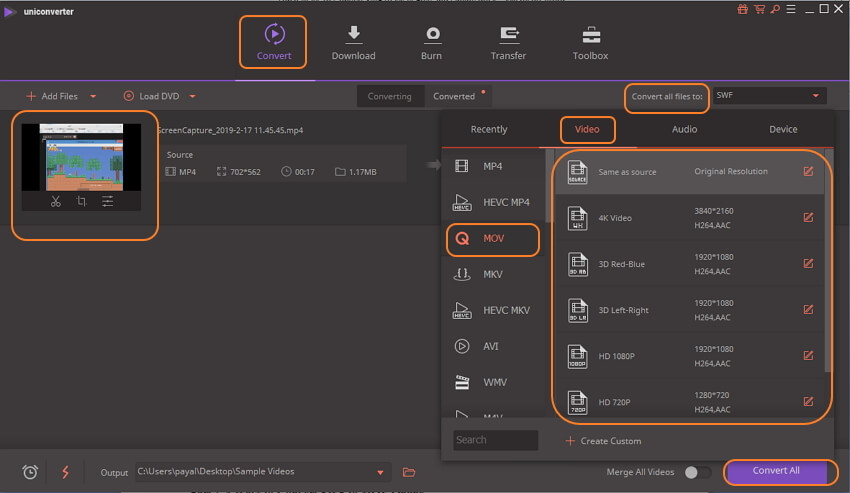This screenshot has width=850, height=493.
Task: Toggle the high speed lightning icon
Action: click(66, 472)
